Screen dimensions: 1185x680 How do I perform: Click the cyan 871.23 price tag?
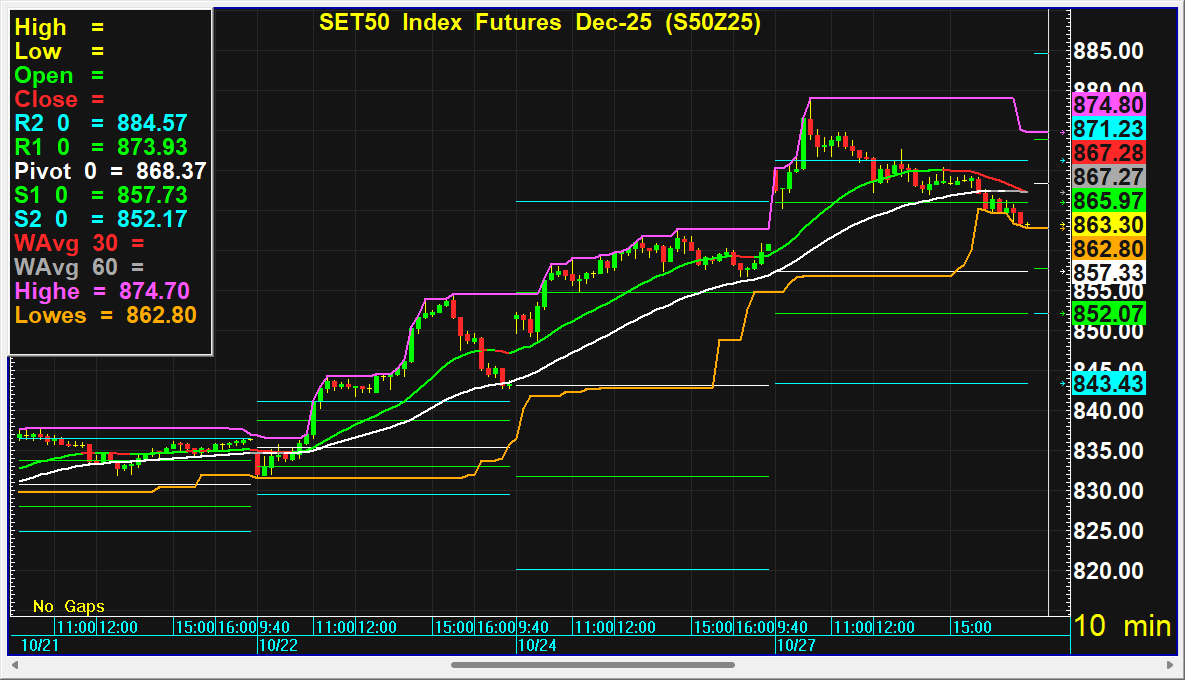(1108, 129)
